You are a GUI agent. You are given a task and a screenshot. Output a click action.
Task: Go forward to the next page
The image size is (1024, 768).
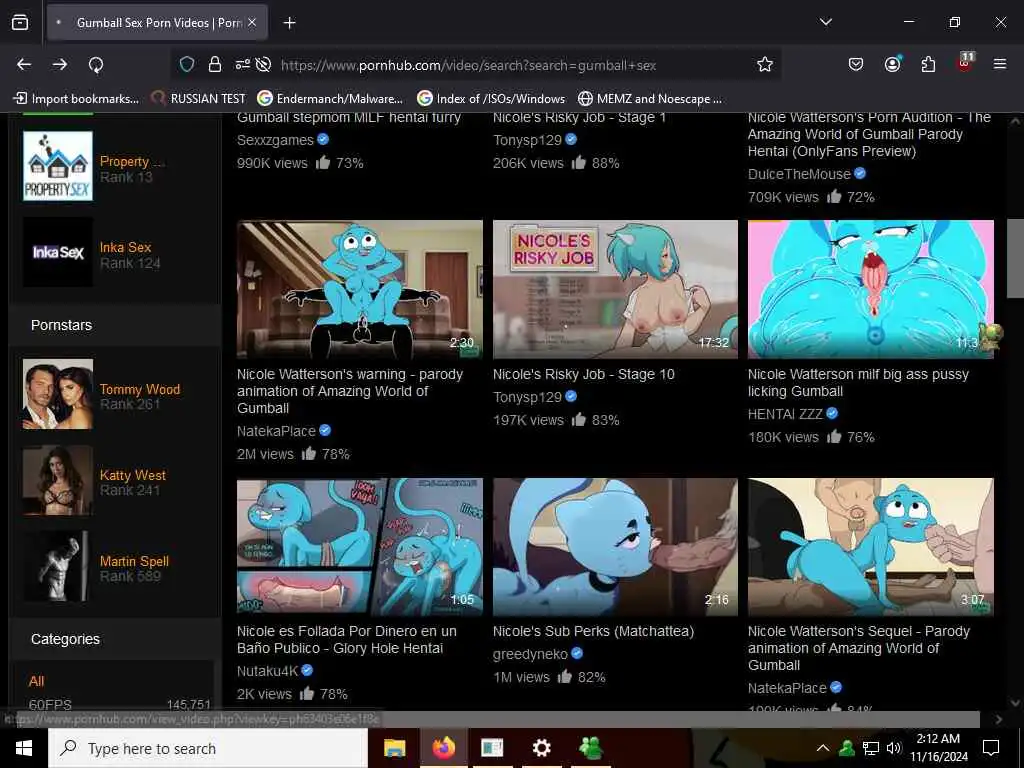coord(60,65)
